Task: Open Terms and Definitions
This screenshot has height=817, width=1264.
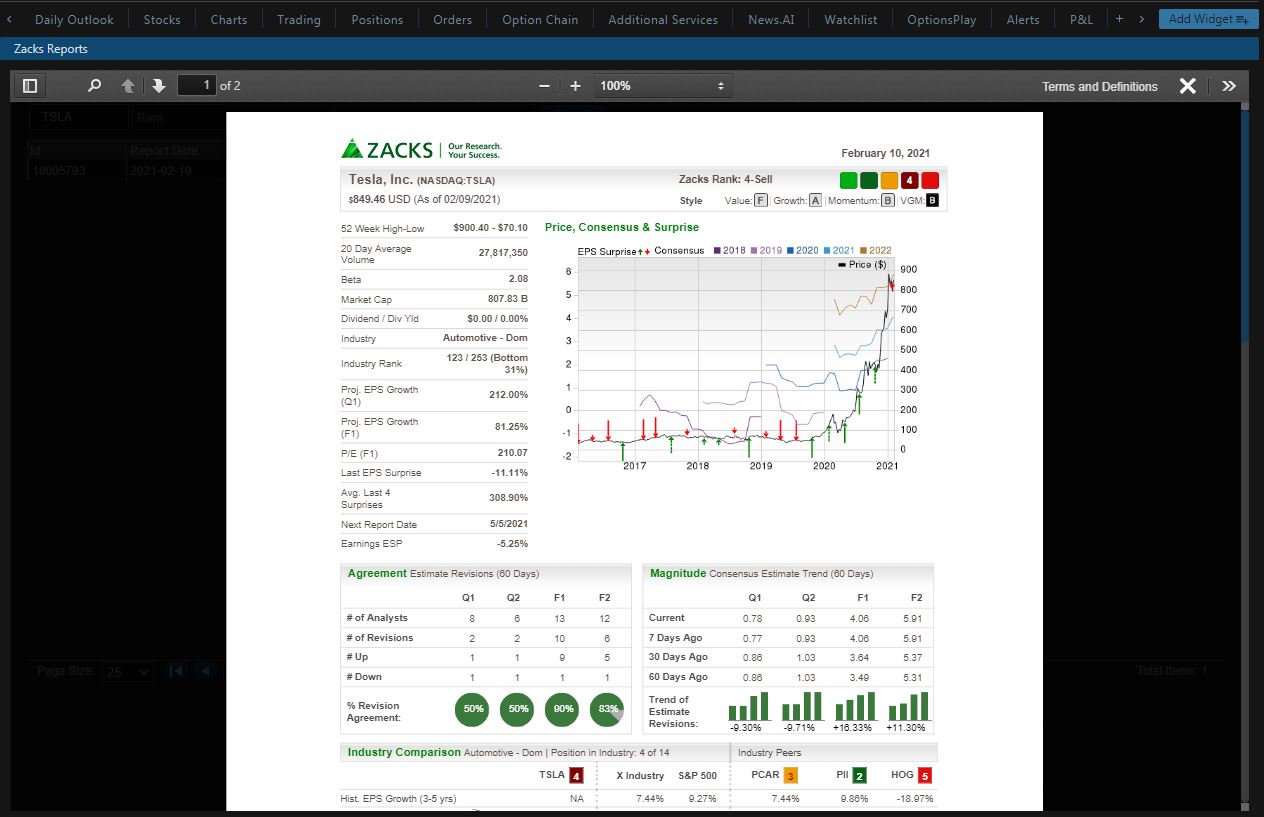Action: [x=1099, y=86]
